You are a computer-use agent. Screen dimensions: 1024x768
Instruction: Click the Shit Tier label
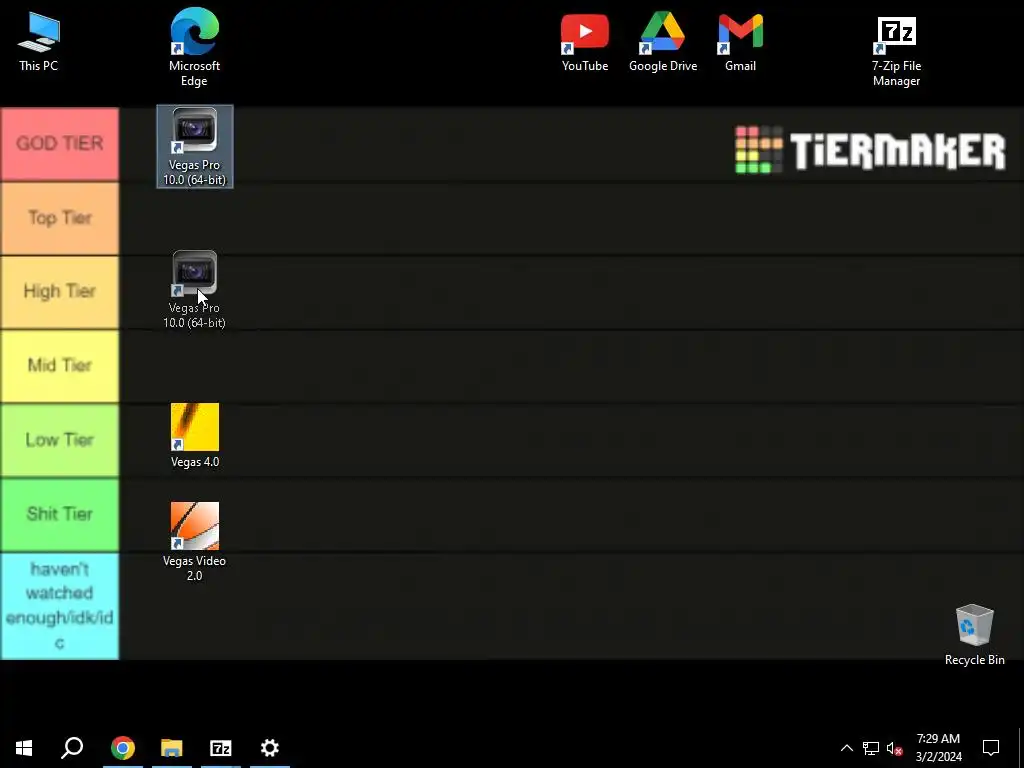tap(59, 515)
